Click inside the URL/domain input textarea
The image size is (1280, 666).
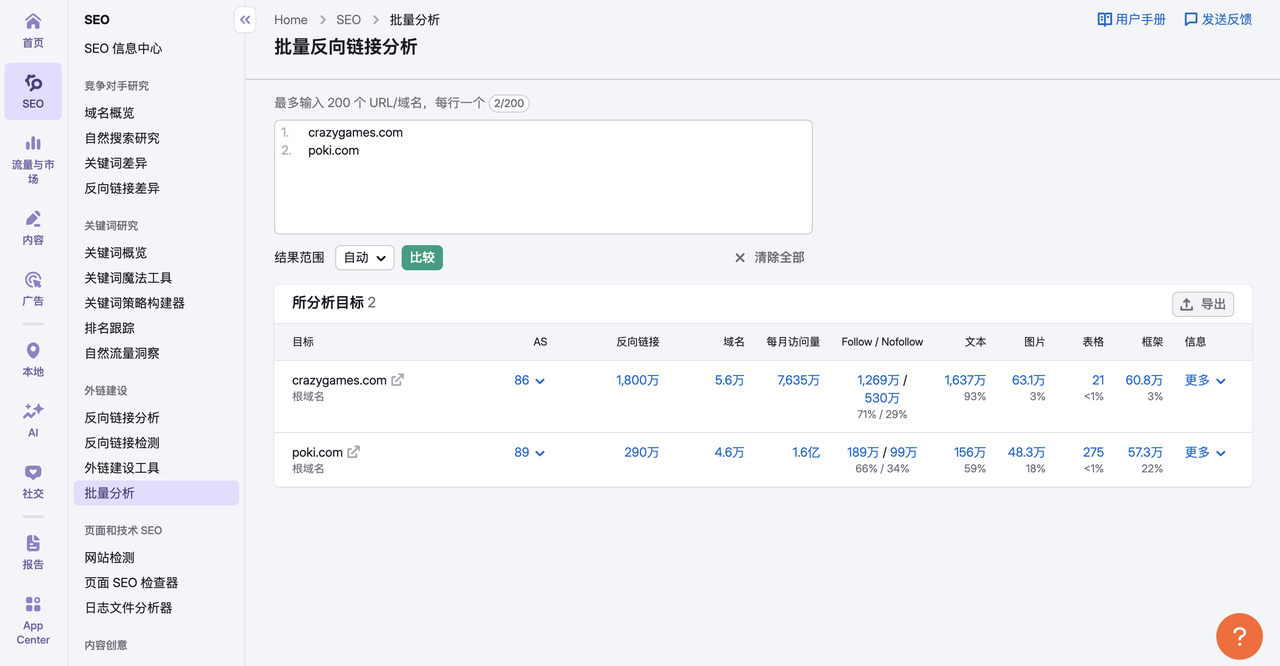click(543, 190)
